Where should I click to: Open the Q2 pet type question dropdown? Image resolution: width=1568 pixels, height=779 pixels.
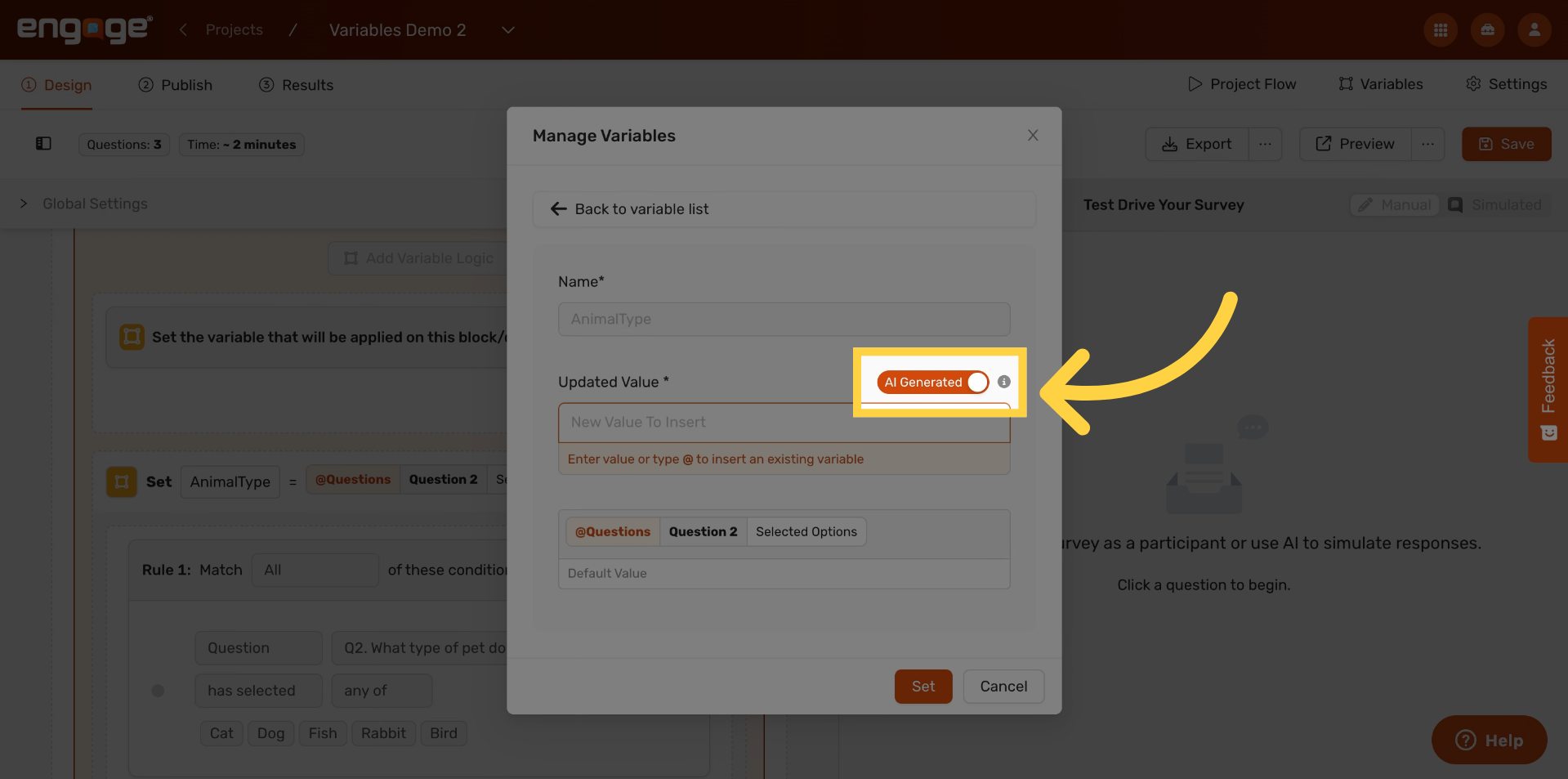tap(419, 648)
